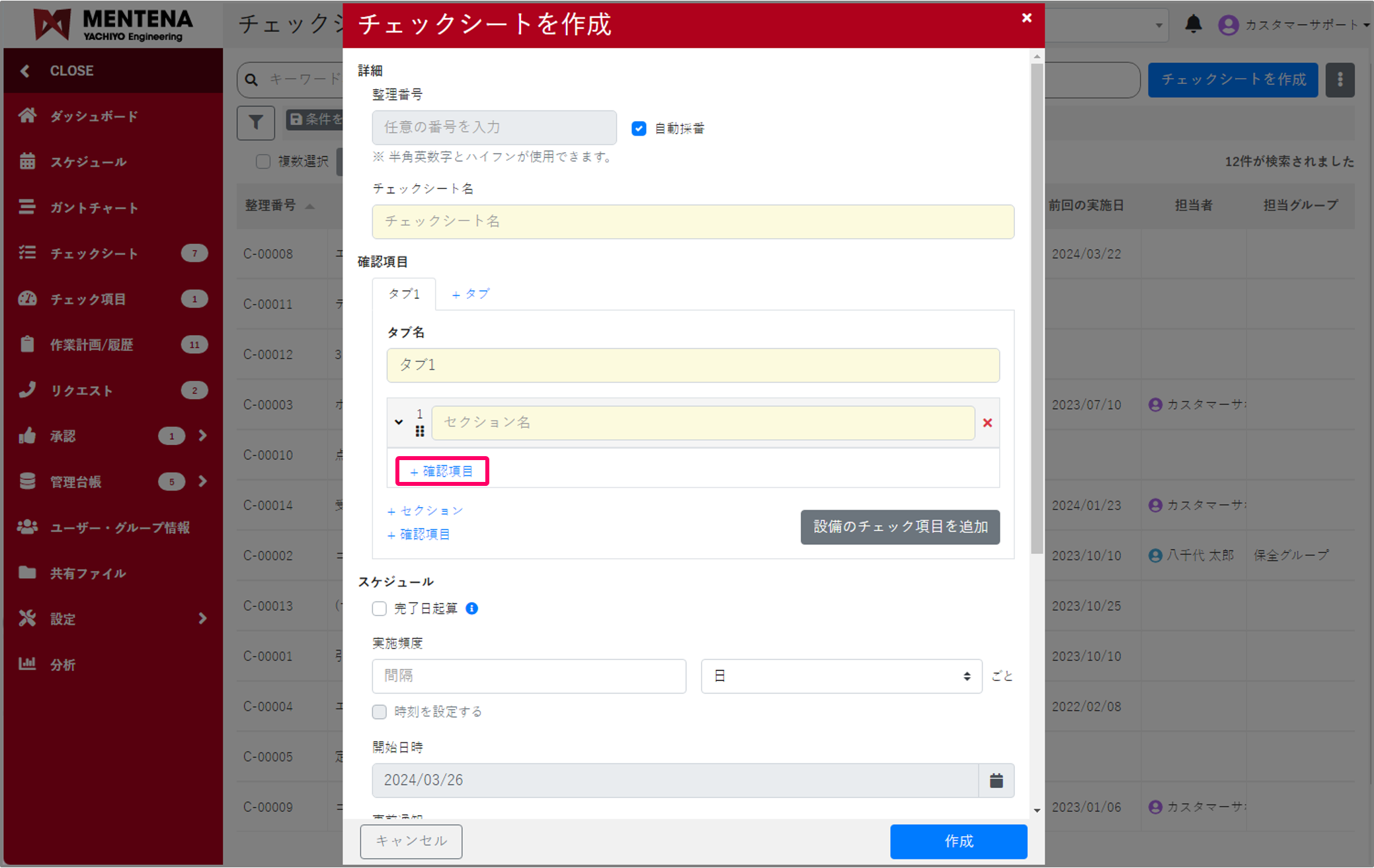Disable the 自動採番 checkbox

coord(638,128)
